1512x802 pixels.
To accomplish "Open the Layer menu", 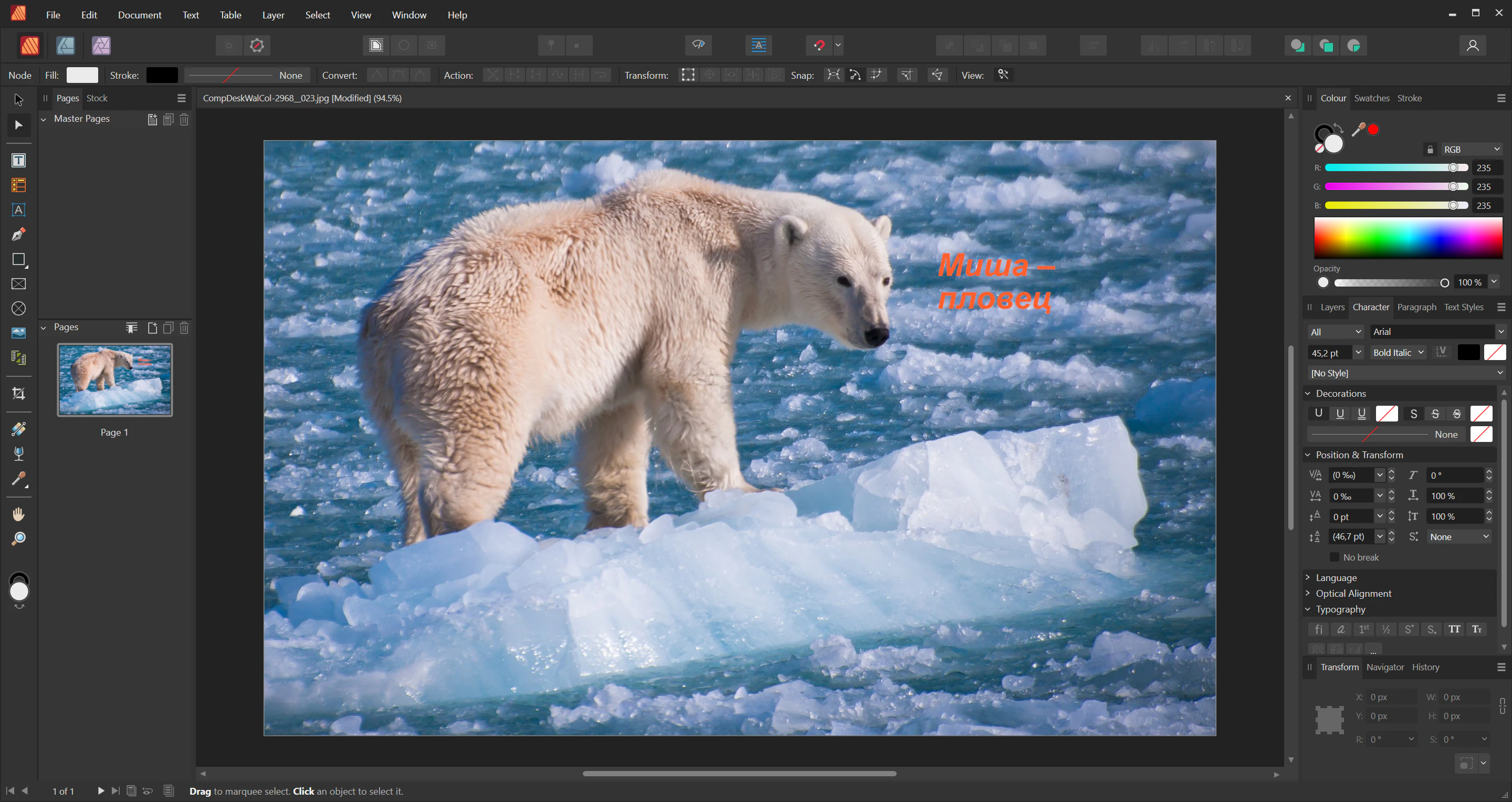I will pos(273,15).
